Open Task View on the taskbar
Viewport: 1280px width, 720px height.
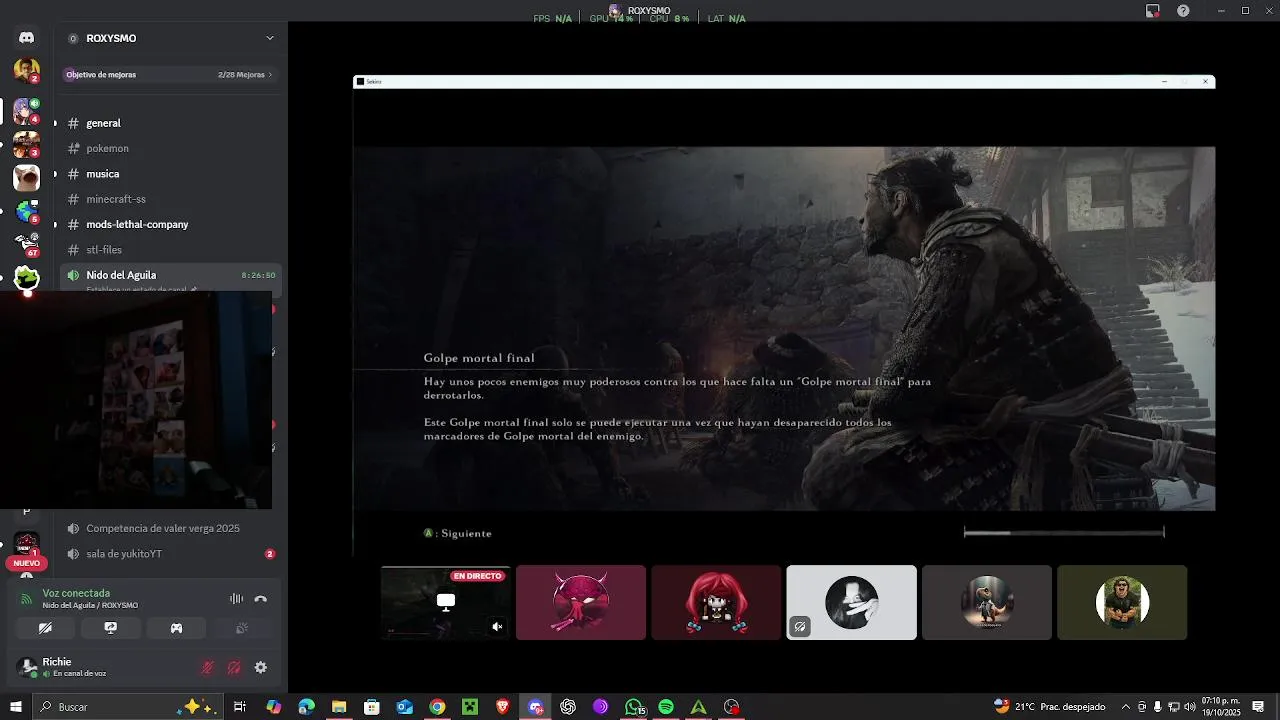240,707
